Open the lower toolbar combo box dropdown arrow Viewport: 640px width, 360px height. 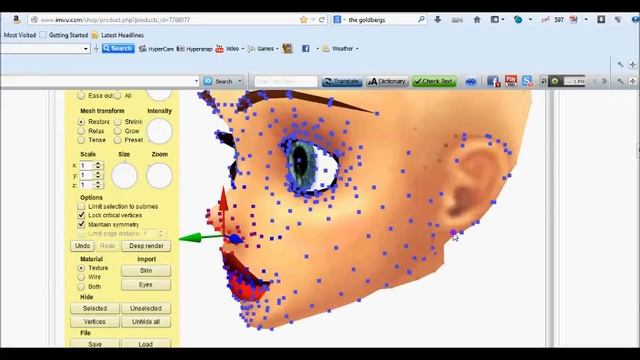click(x=196, y=81)
